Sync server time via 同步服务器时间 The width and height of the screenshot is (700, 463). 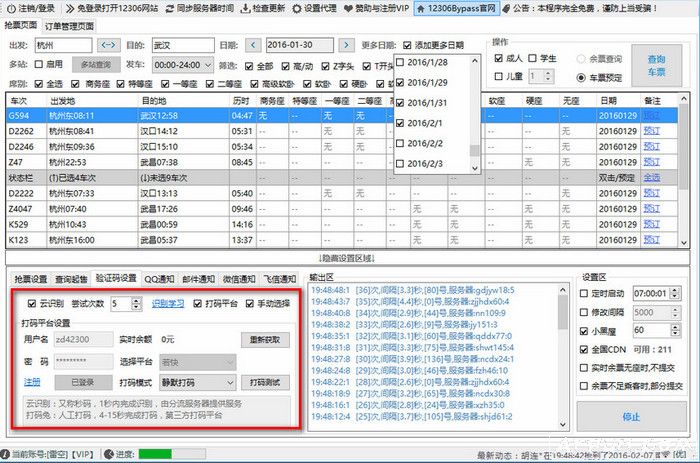pyautogui.click(x=199, y=8)
